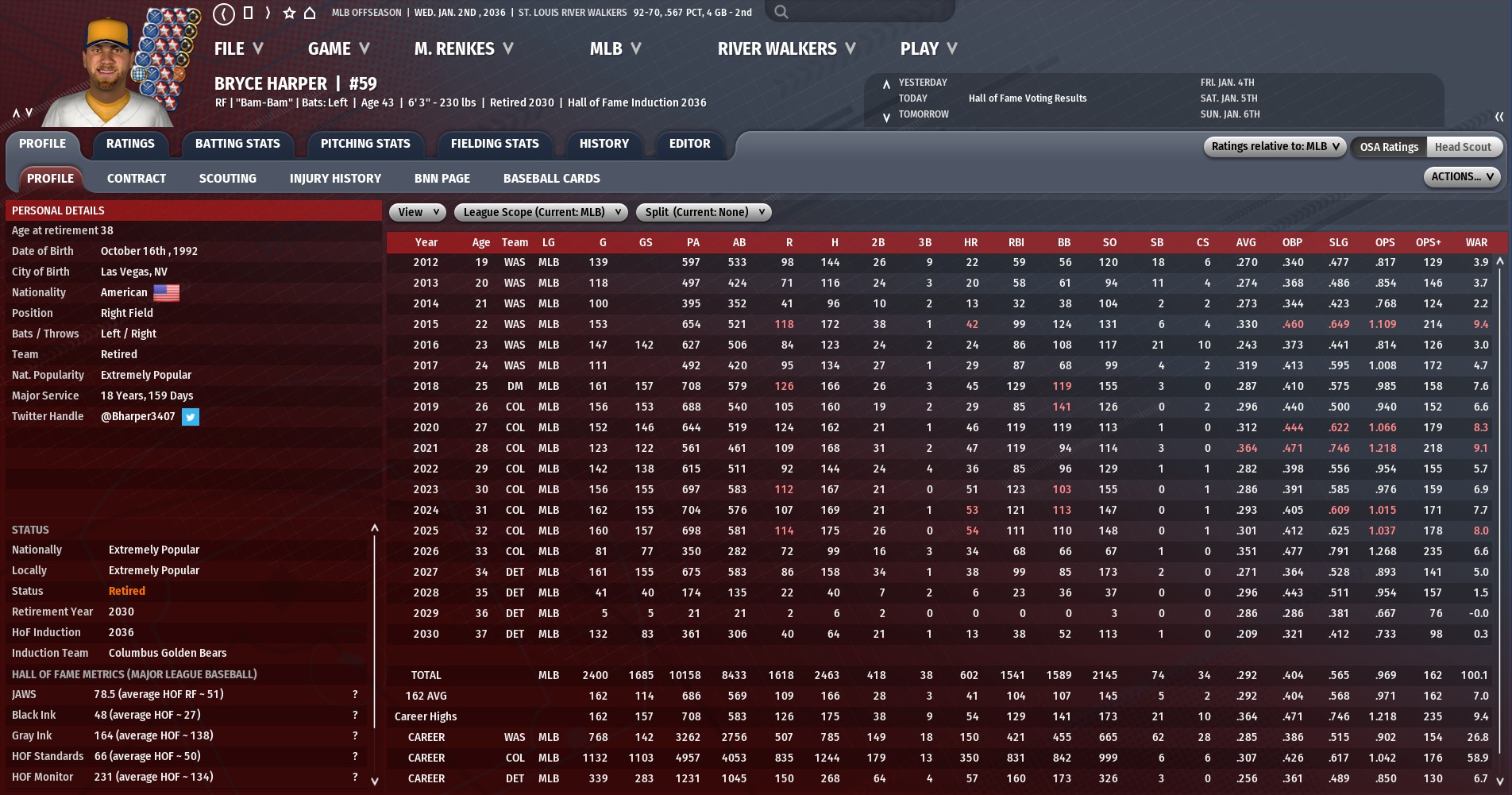The width and height of the screenshot is (1512, 795).
Task: Move calendar back with the up arrow
Action: click(886, 83)
